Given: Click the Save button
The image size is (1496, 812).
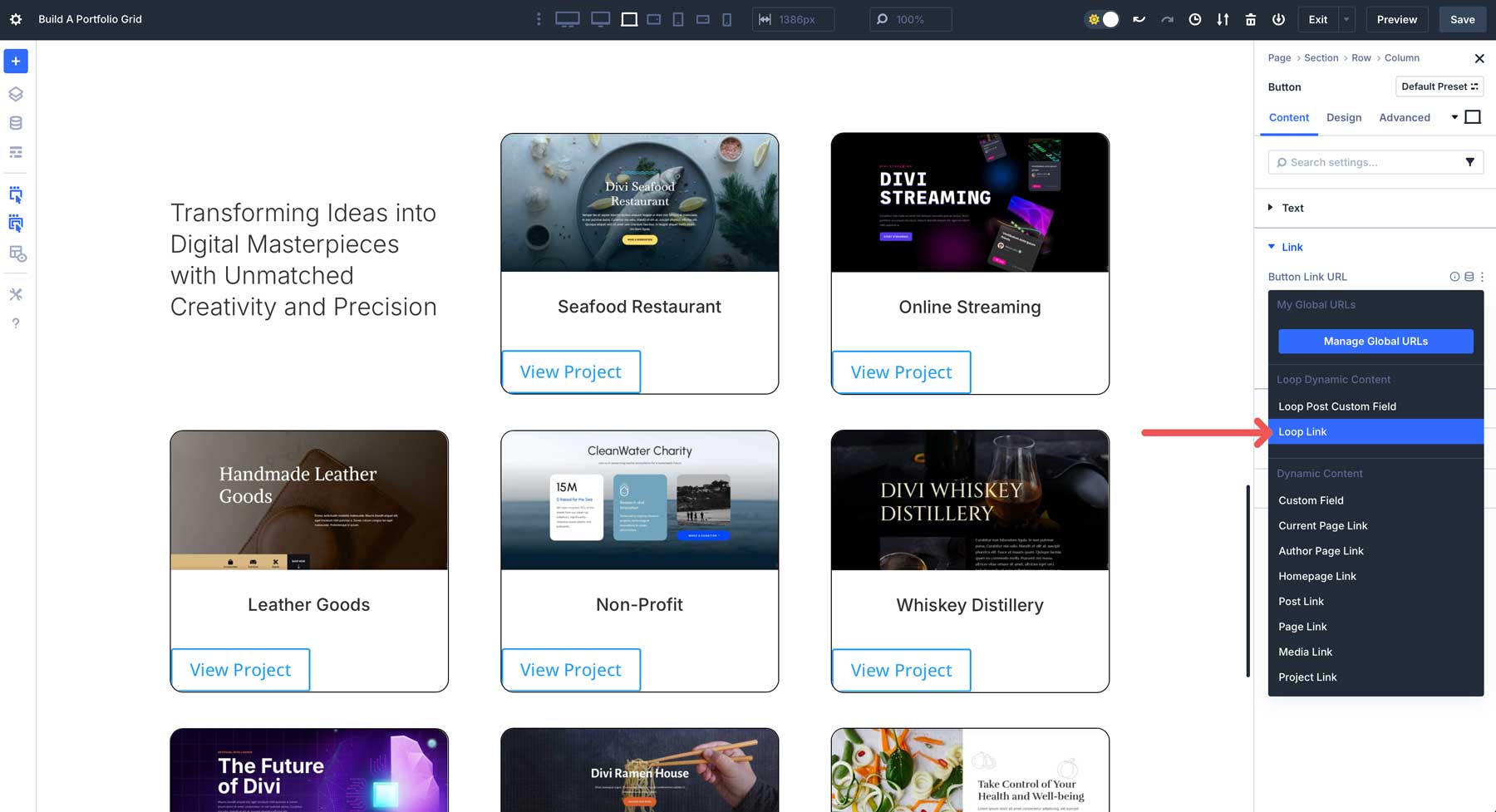Looking at the screenshot, I should [1462, 19].
